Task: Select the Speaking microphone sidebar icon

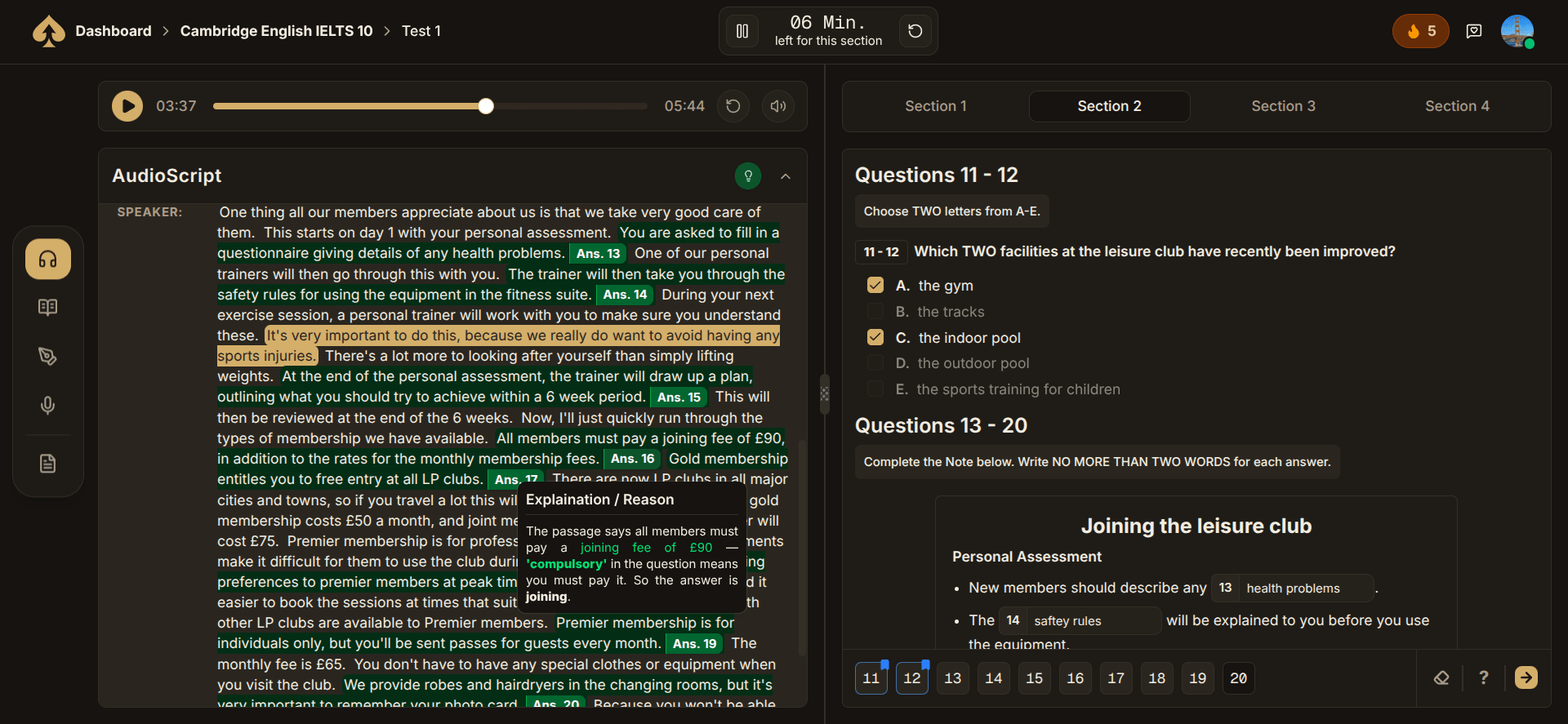Action: pyautogui.click(x=48, y=405)
